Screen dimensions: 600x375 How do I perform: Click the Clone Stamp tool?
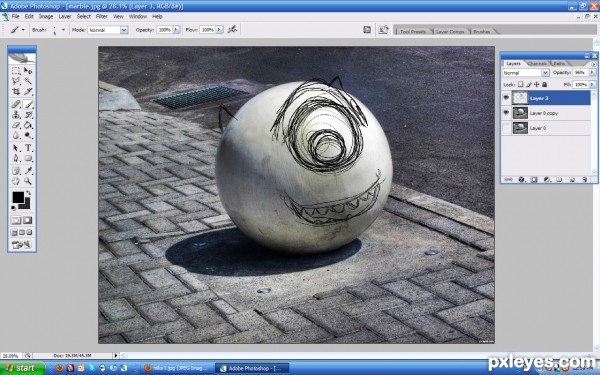pos(16,114)
